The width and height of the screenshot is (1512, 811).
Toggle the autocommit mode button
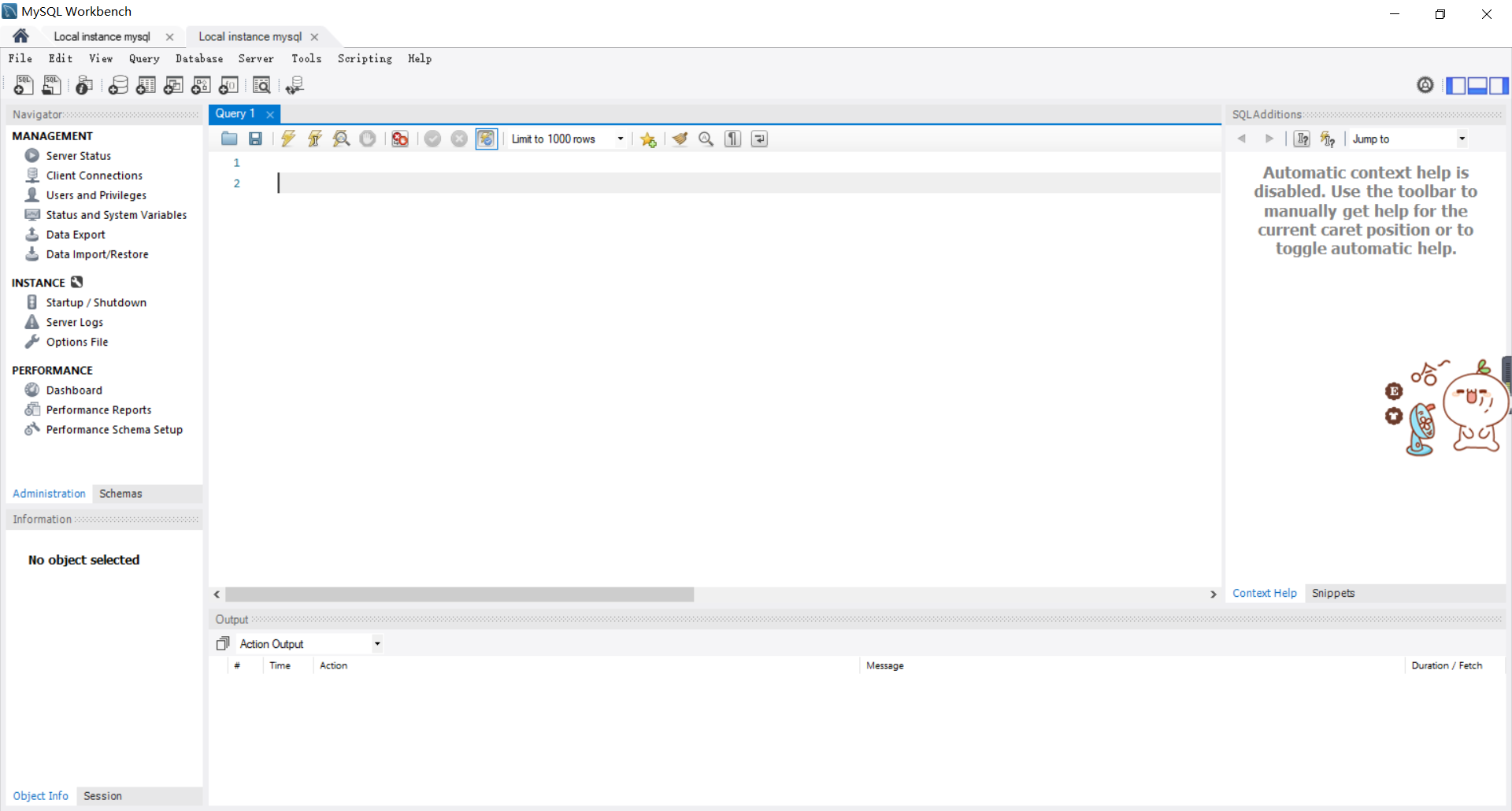pyautogui.click(x=487, y=139)
